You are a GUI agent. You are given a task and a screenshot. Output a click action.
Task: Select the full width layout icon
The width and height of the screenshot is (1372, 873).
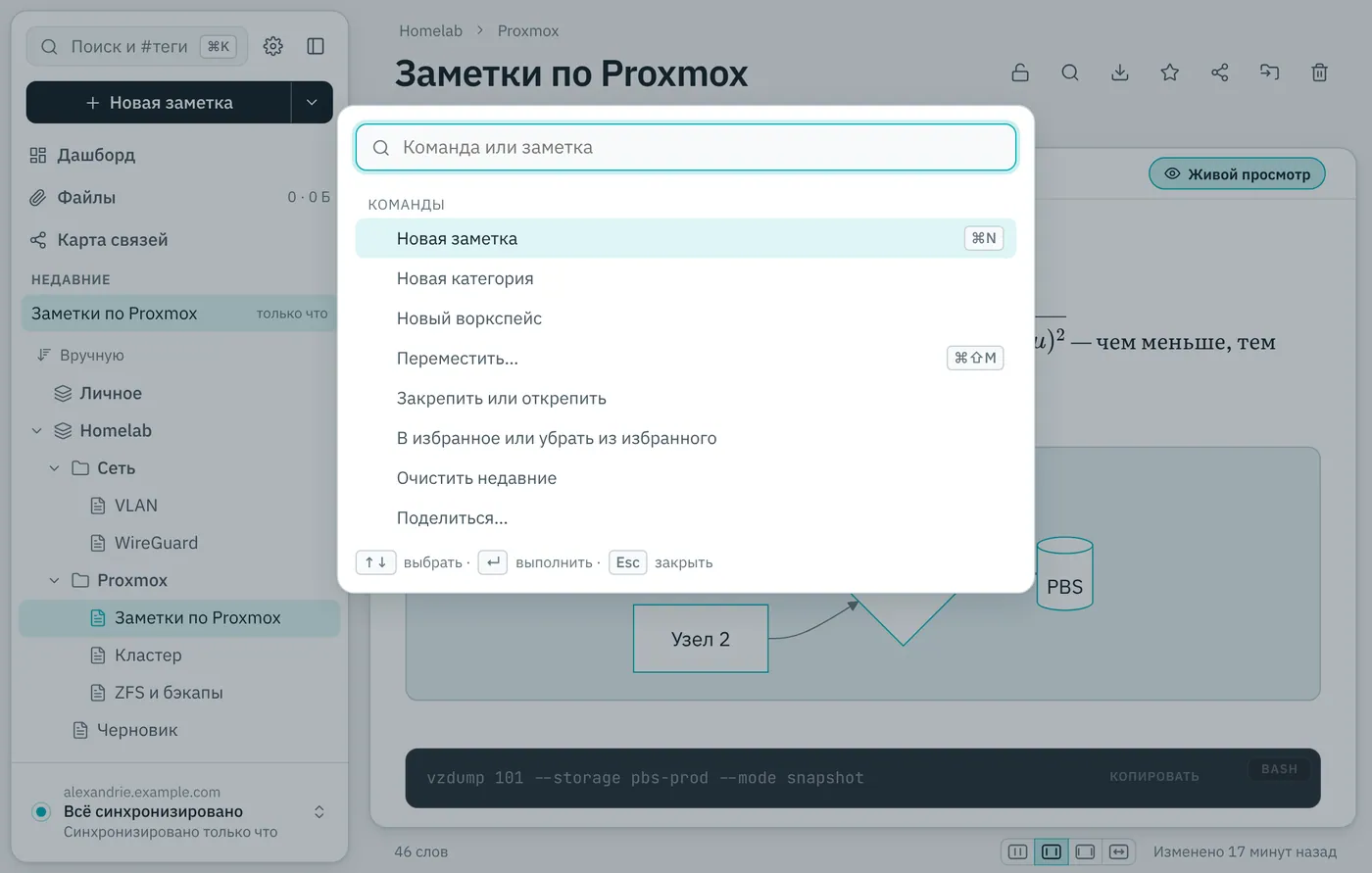tap(1118, 851)
